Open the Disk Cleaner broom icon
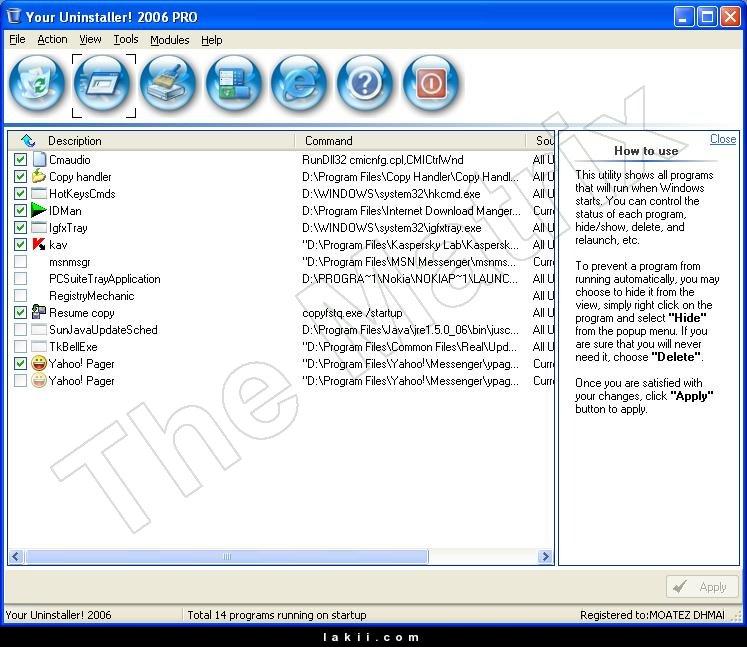Image resolution: width=747 pixels, height=647 pixels. (168, 84)
